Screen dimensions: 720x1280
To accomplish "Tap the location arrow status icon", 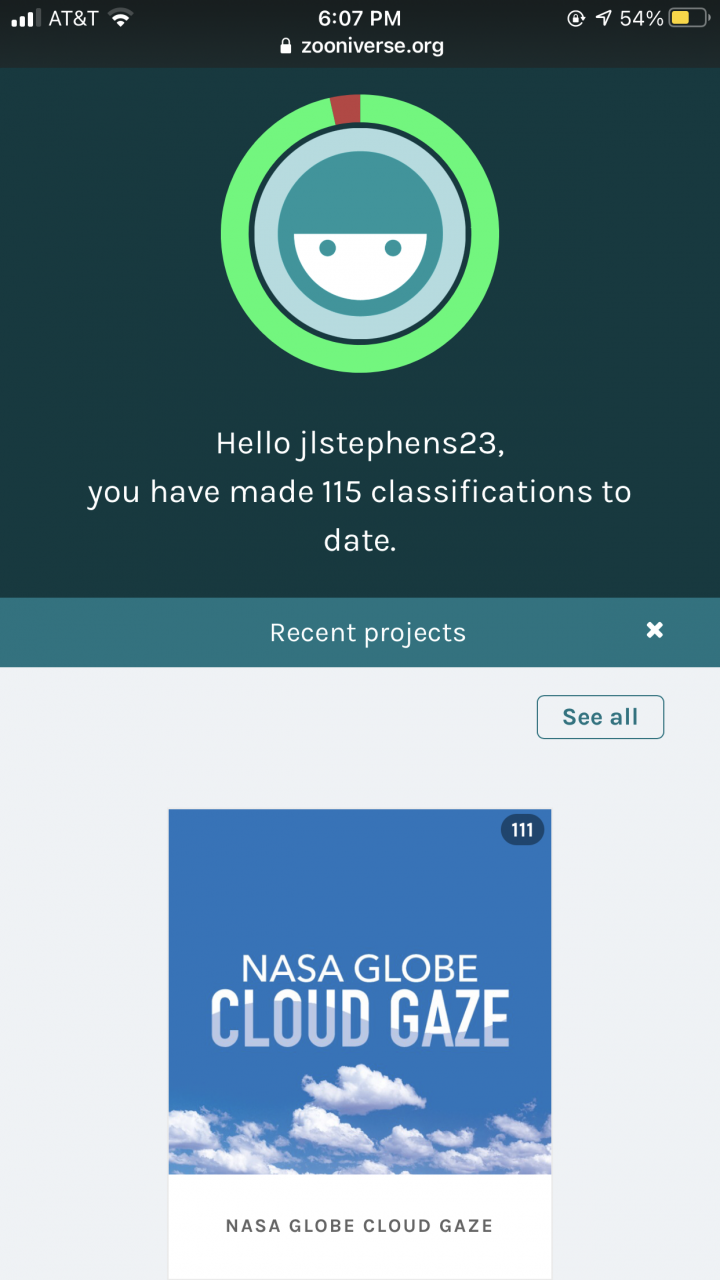I will pos(603,18).
